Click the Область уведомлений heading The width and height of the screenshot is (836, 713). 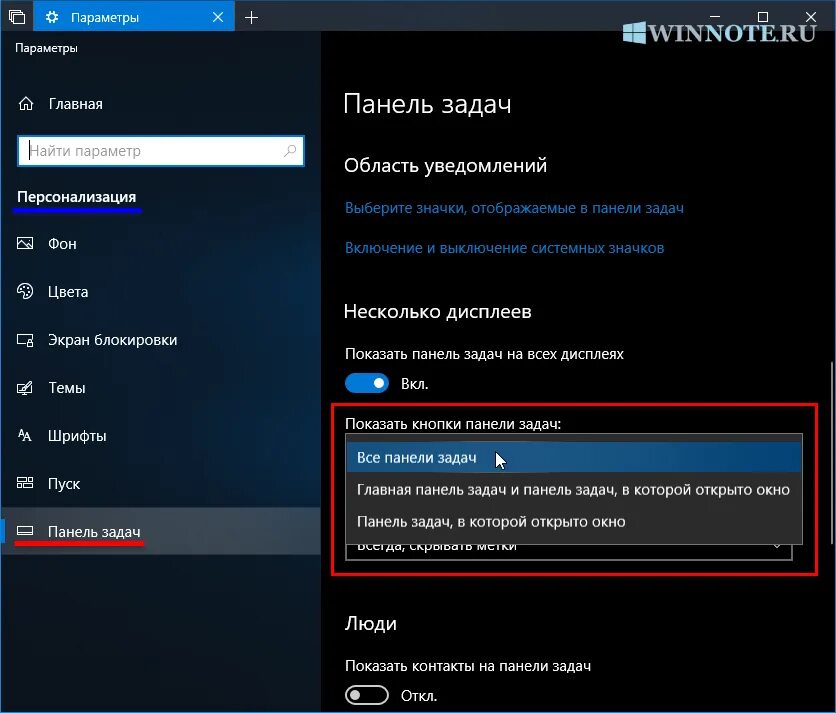point(445,166)
